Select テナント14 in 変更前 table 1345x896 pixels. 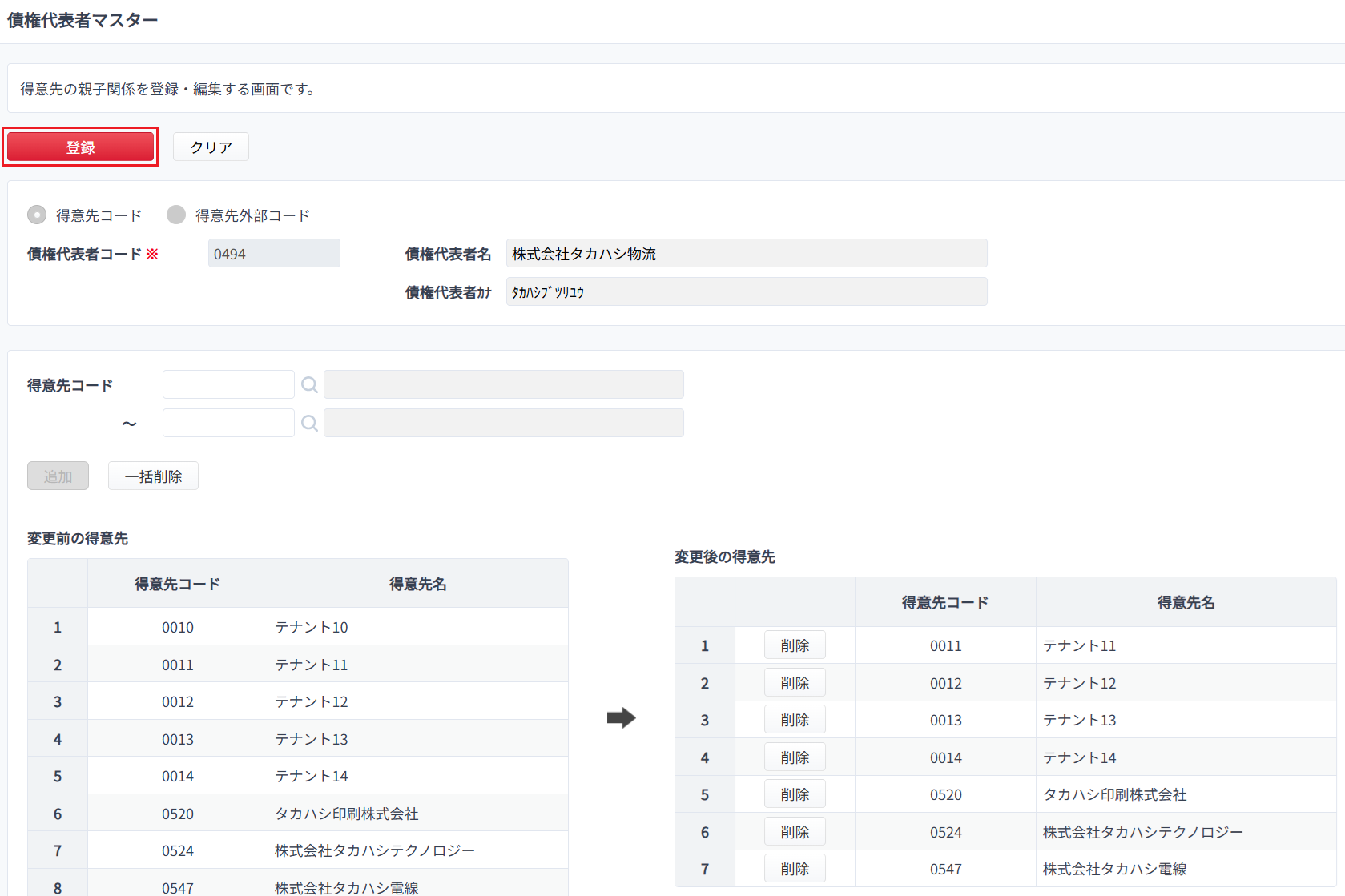418,776
